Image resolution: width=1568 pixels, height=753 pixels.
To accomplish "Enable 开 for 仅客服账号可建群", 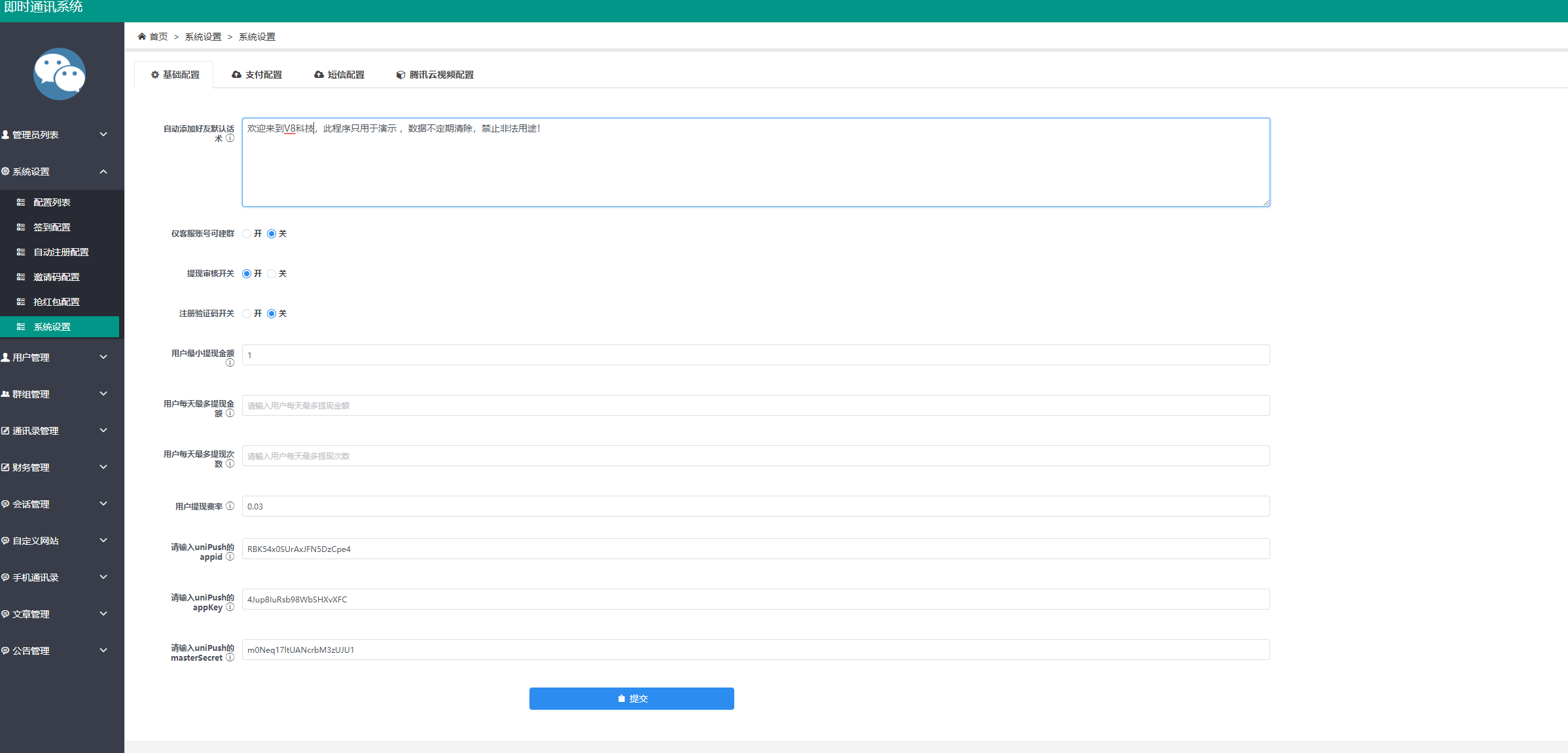I will pos(247,233).
